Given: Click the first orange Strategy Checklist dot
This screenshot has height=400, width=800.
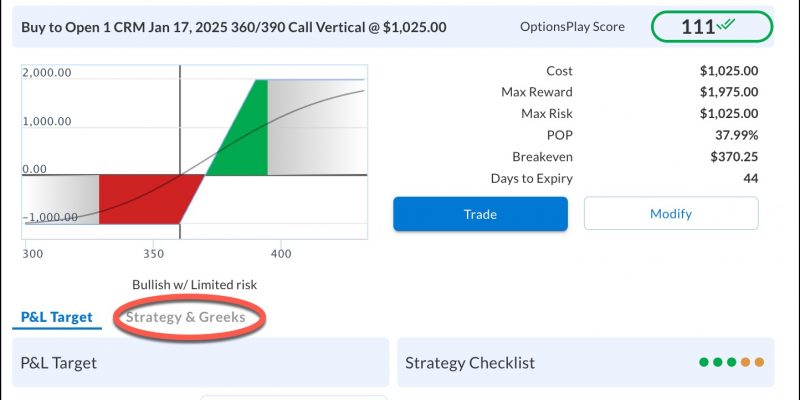Looking at the screenshot, I should pyautogui.click(x=745, y=362).
